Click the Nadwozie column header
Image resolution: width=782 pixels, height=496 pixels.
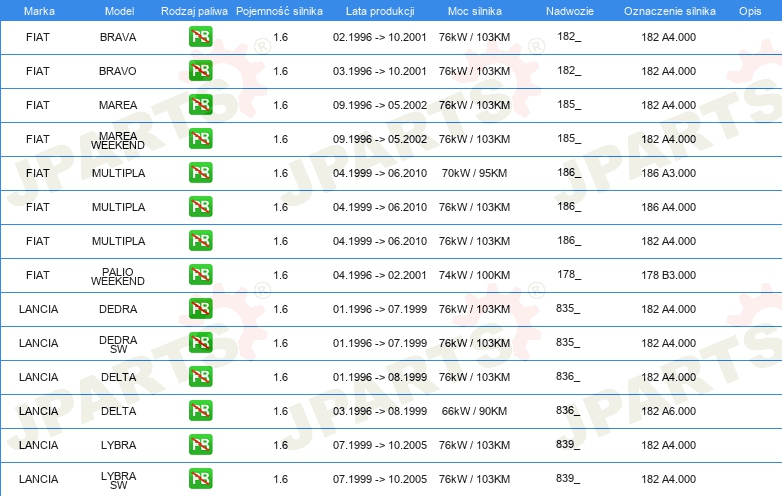570,11
